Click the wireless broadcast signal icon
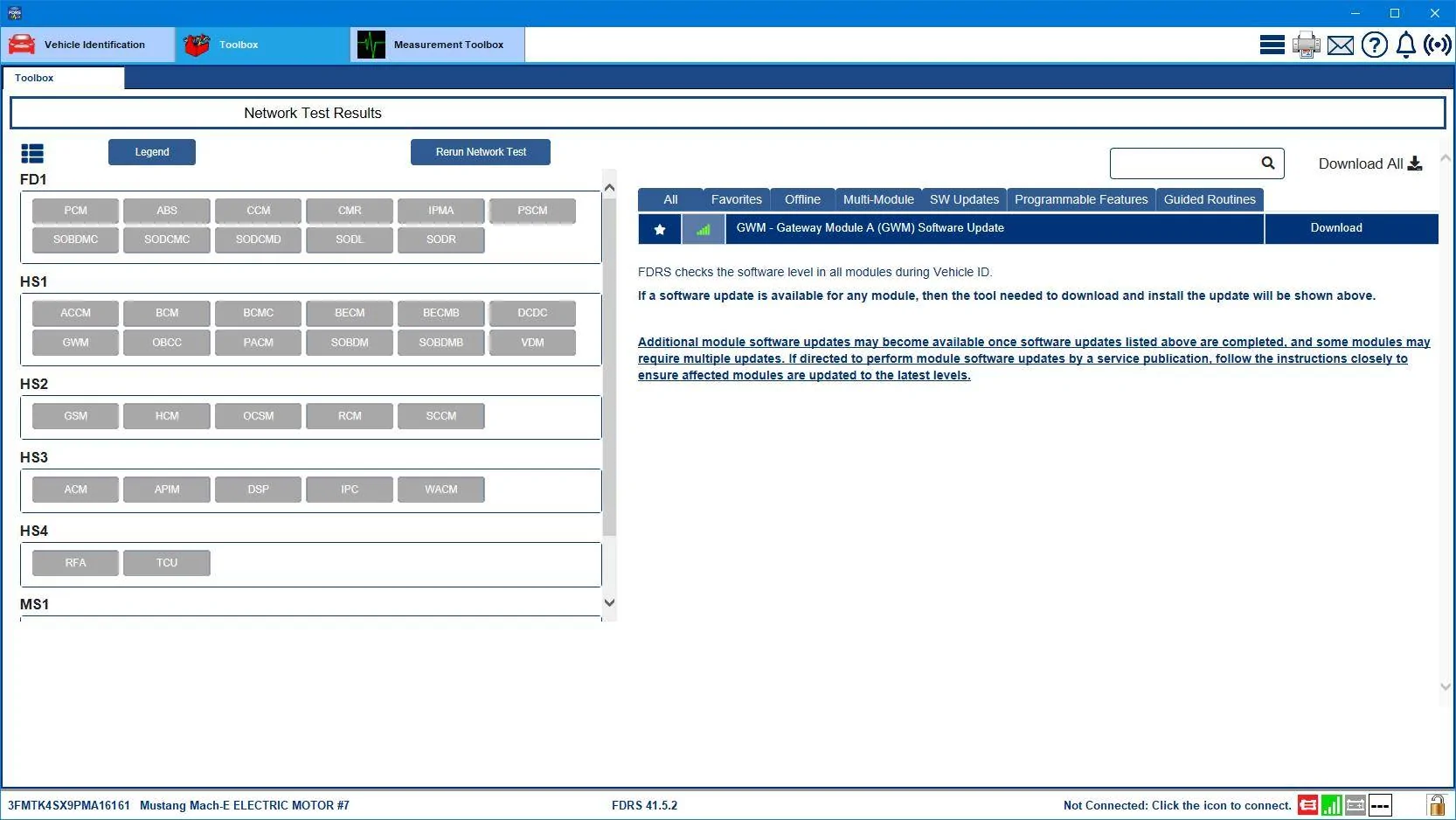 pyautogui.click(x=1438, y=45)
